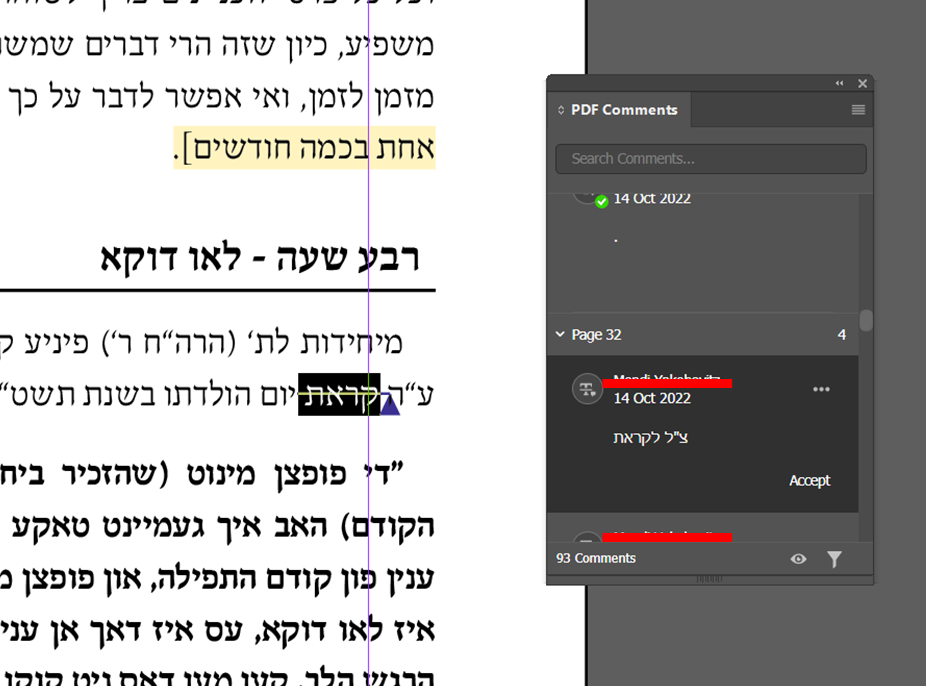Open the three-dots menu for the comment
This screenshot has width=926, height=686.
pyautogui.click(x=821, y=389)
